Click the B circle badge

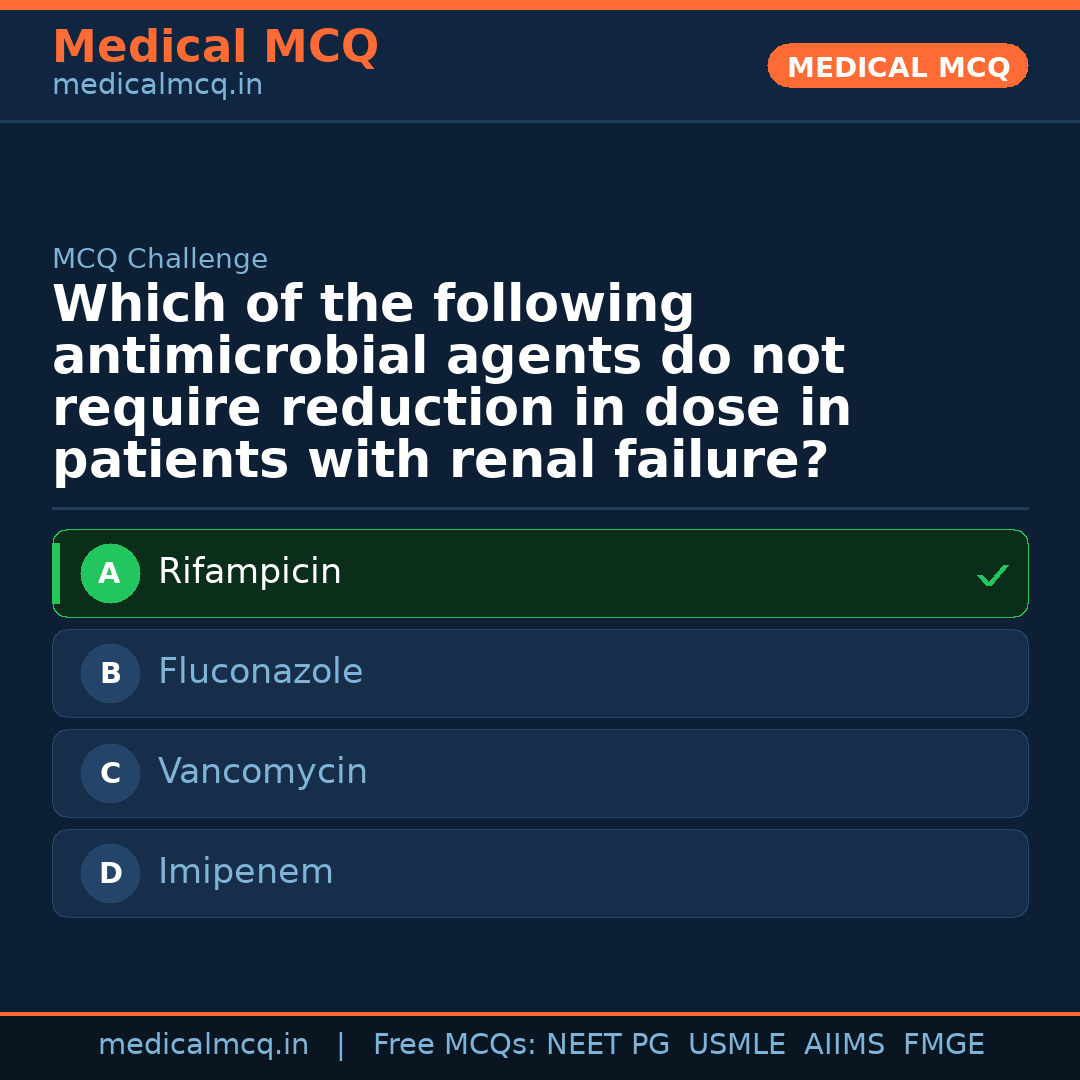(x=110, y=674)
